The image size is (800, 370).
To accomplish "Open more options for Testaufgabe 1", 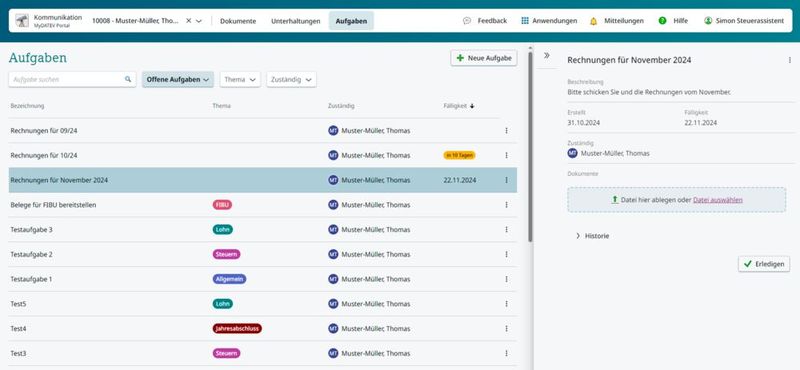I will click(x=506, y=279).
